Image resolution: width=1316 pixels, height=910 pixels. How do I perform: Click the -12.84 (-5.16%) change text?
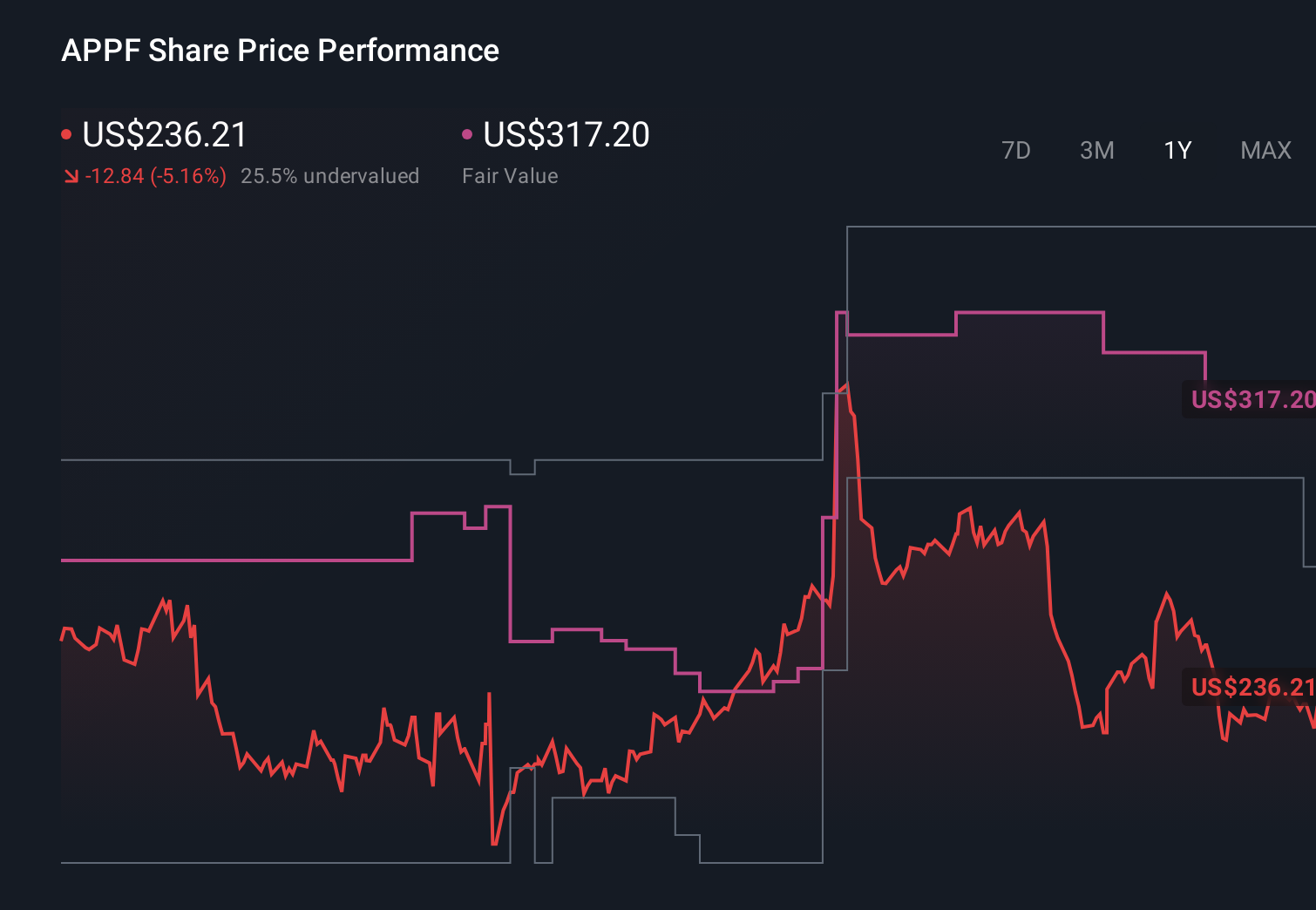point(155,176)
